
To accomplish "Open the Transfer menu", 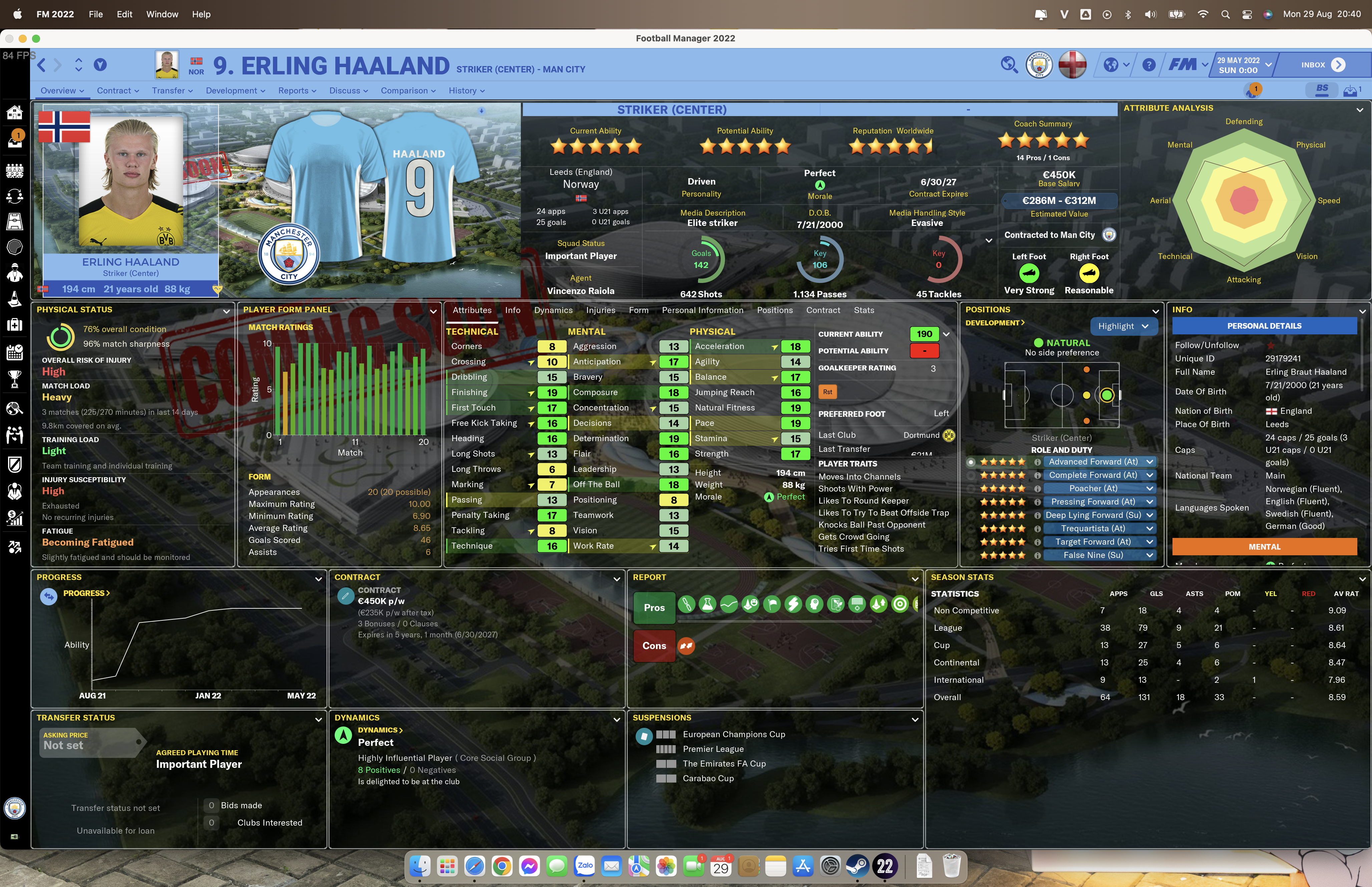I will (x=172, y=90).
